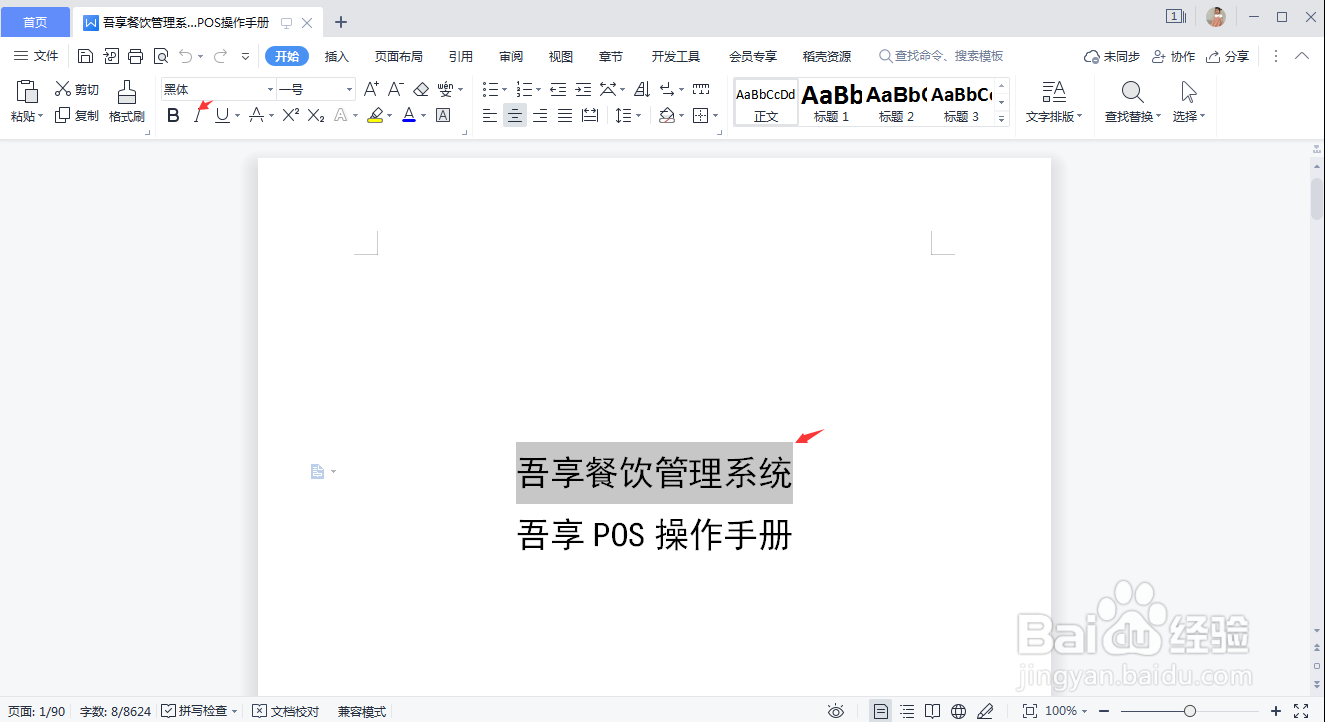
Task: Select the Format Painter (格式刷) brush
Action: tap(127, 102)
